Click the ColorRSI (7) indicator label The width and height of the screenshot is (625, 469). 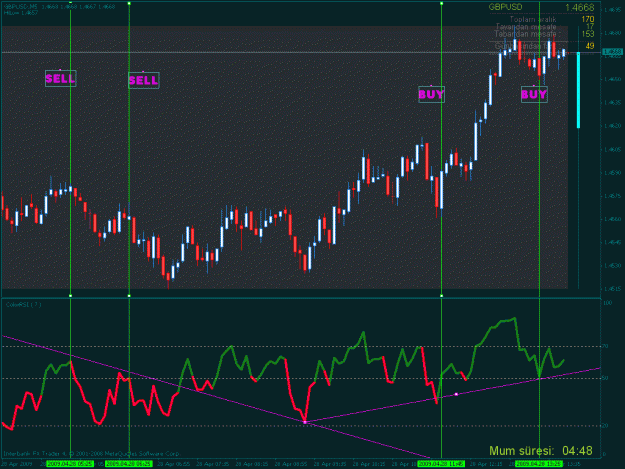(x=24, y=304)
